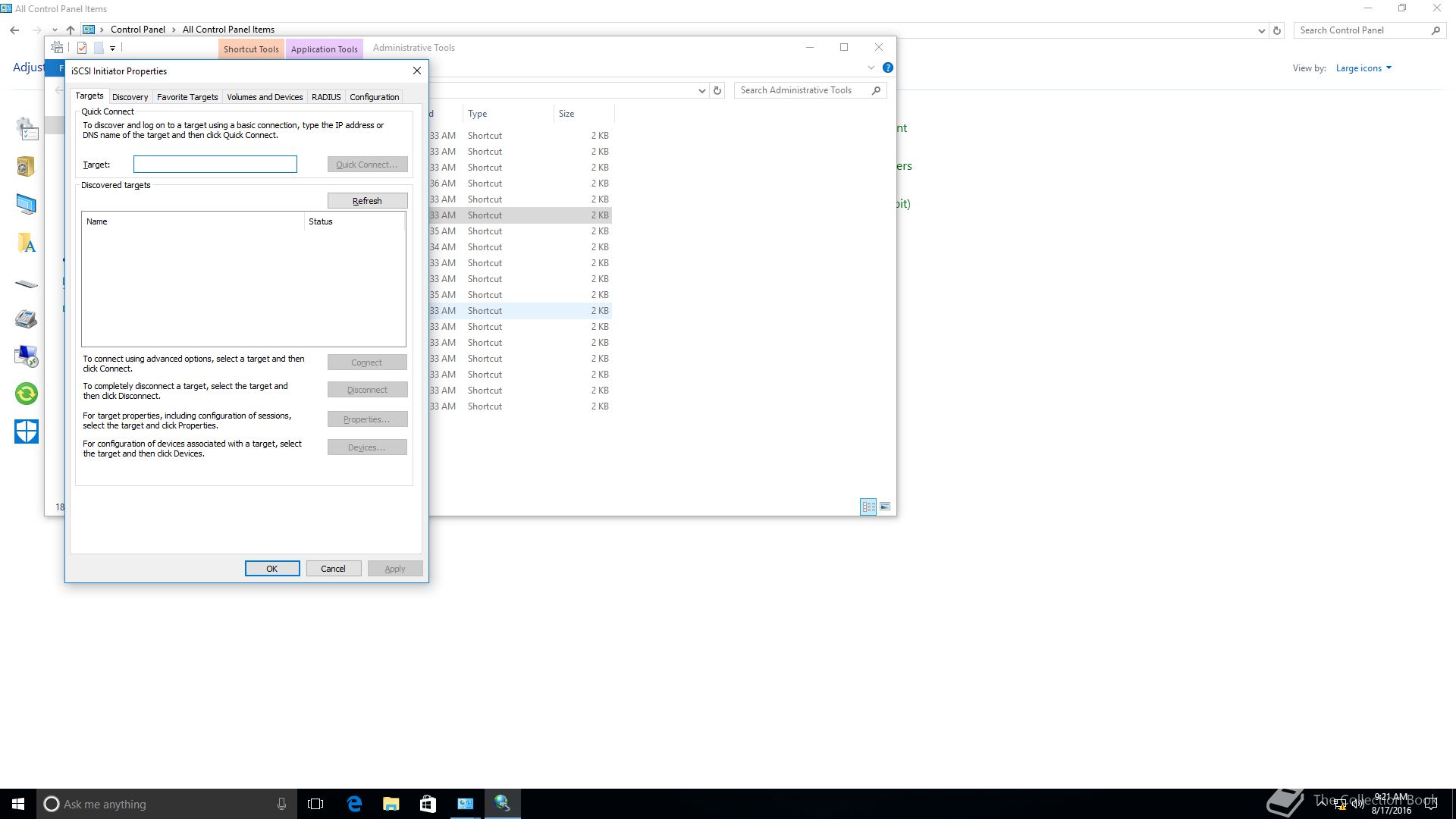Click the Apply button
The image size is (1456, 819).
pos(395,569)
